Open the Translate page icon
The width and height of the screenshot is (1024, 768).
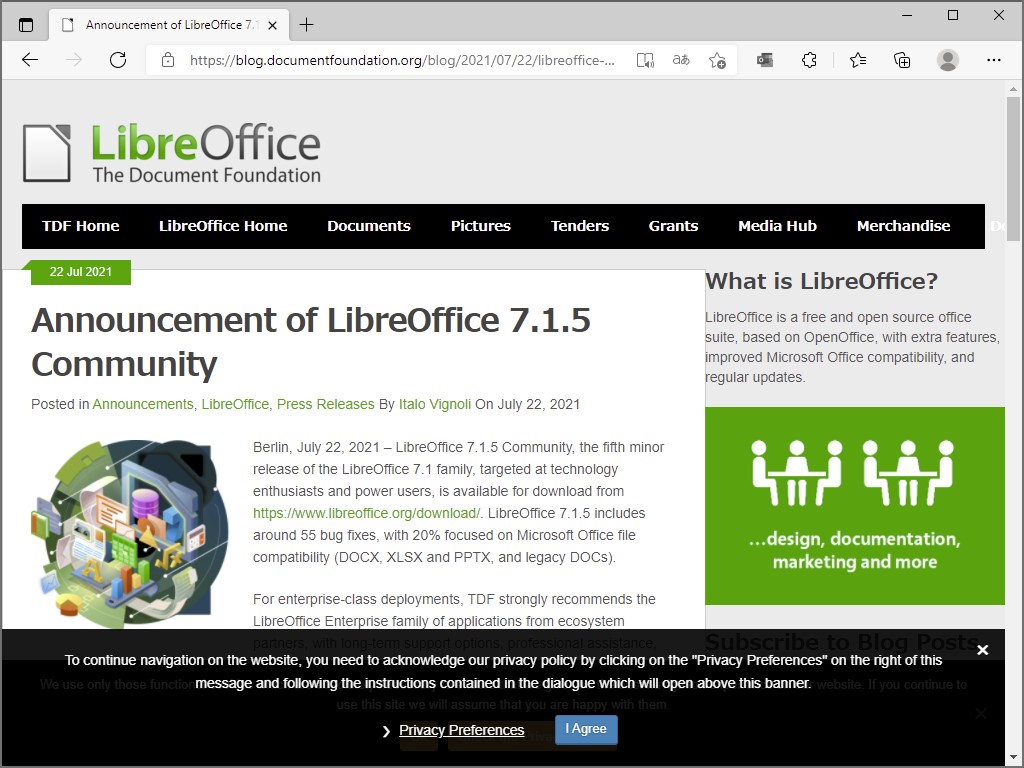[x=681, y=60]
